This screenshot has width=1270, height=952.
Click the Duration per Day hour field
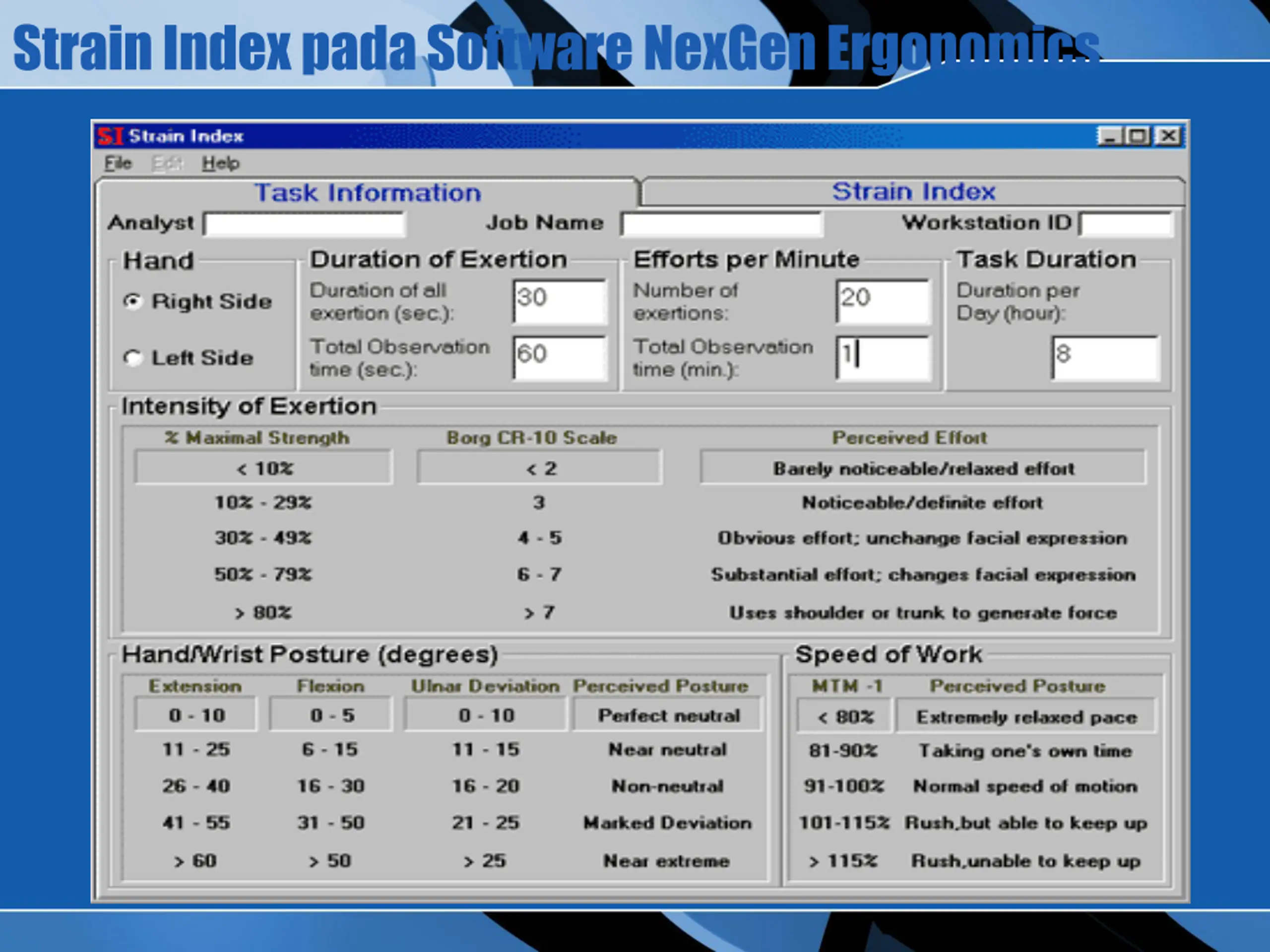coord(1106,357)
